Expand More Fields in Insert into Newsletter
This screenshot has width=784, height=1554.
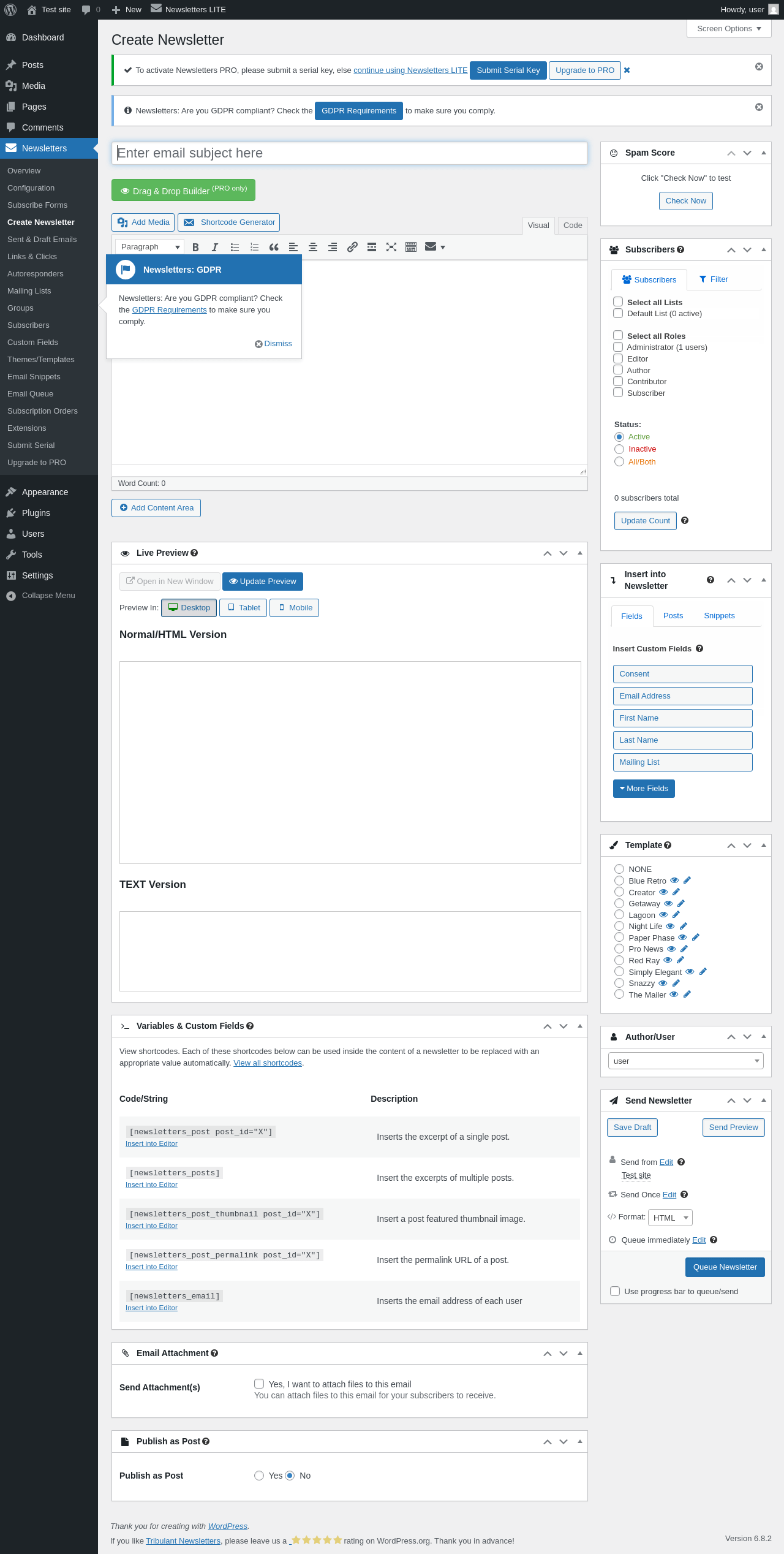[x=644, y=789]
